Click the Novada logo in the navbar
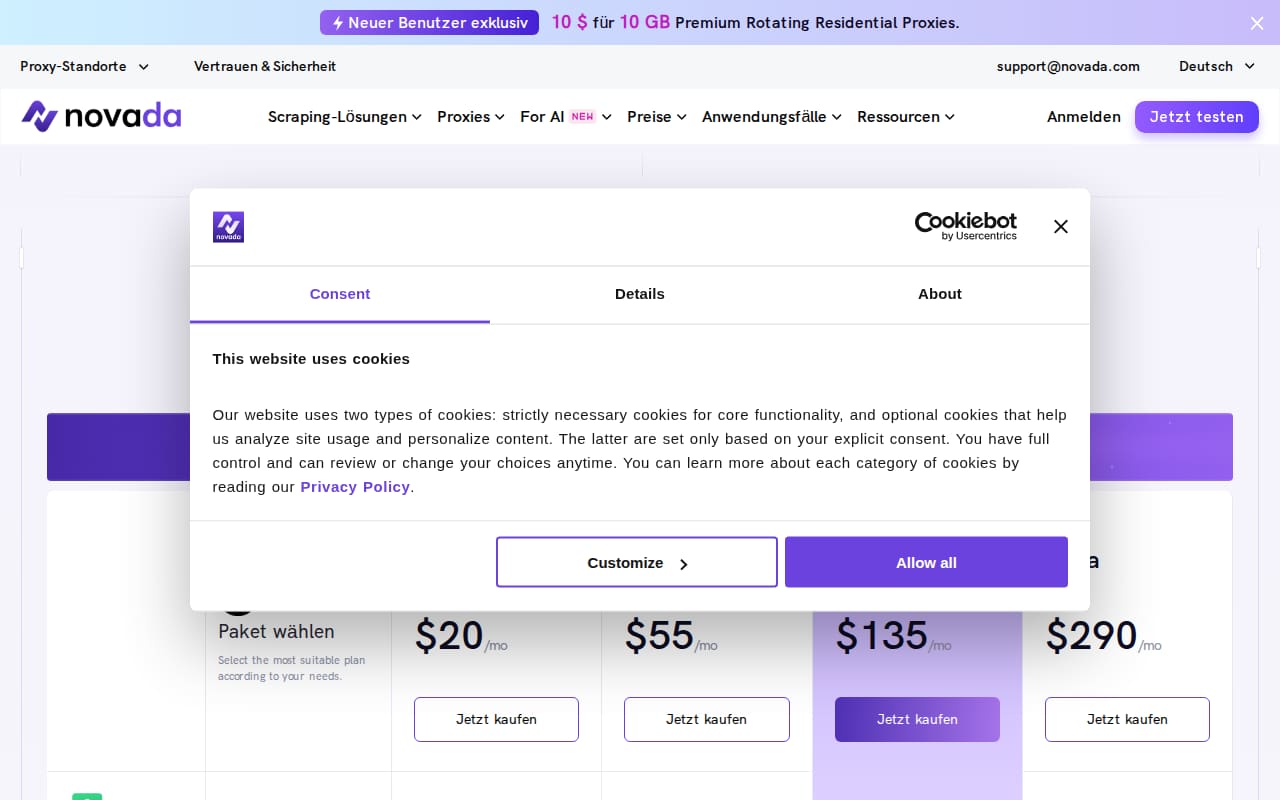Viewport: 1280px width, 800px height. point(101,116)
